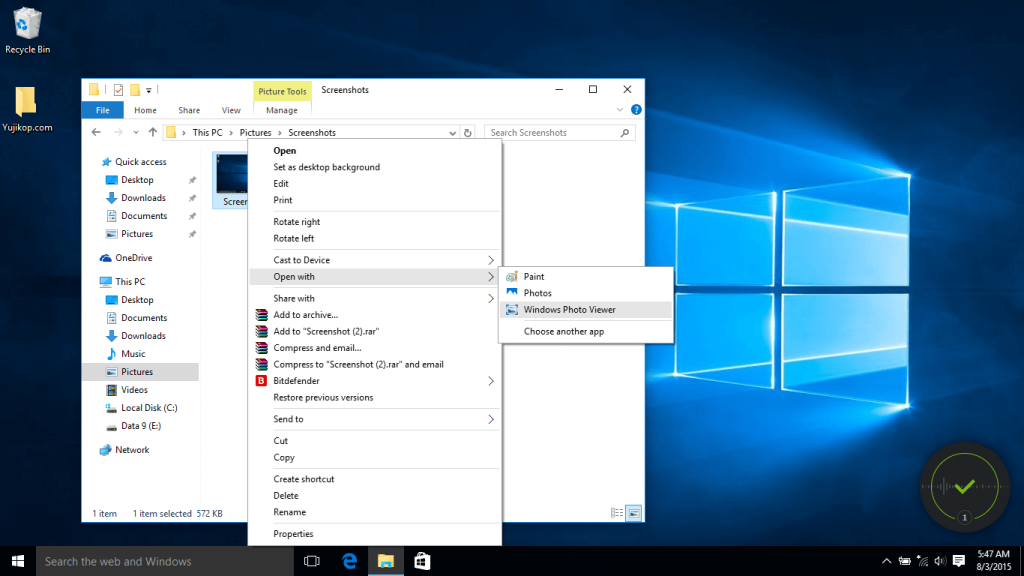This screenshot has height=576, width=1024.
Task: Click the Search the web and Windows box
Action: [165, 561]
